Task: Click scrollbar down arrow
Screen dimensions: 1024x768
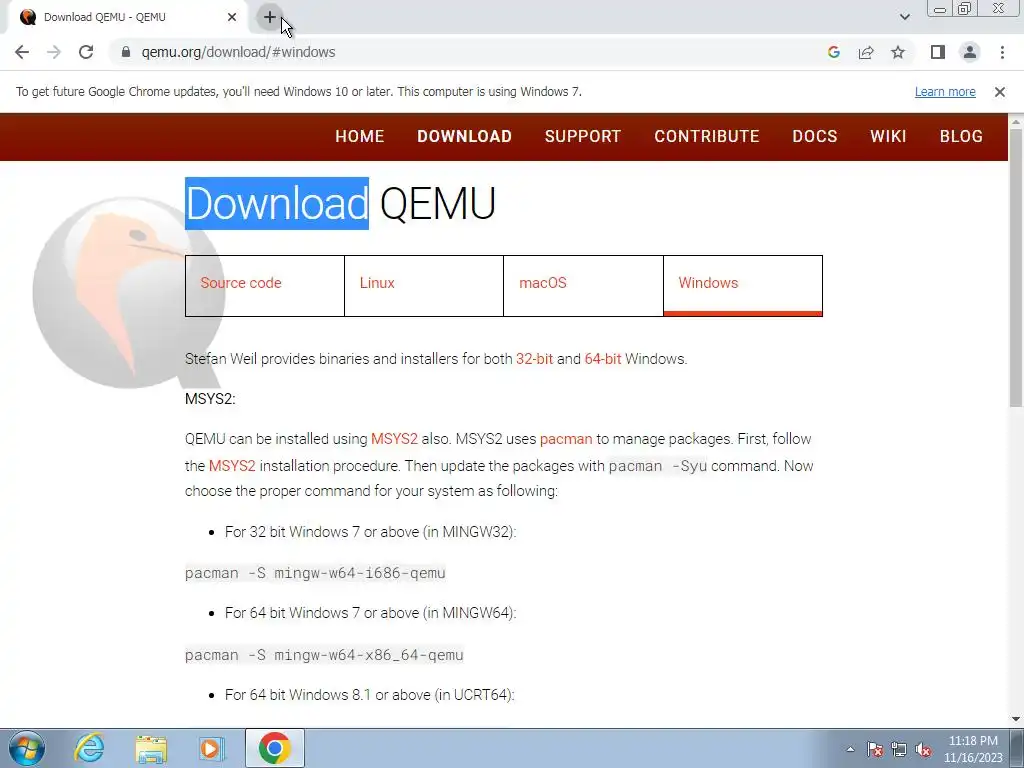Action: [x=1016, y=719]
